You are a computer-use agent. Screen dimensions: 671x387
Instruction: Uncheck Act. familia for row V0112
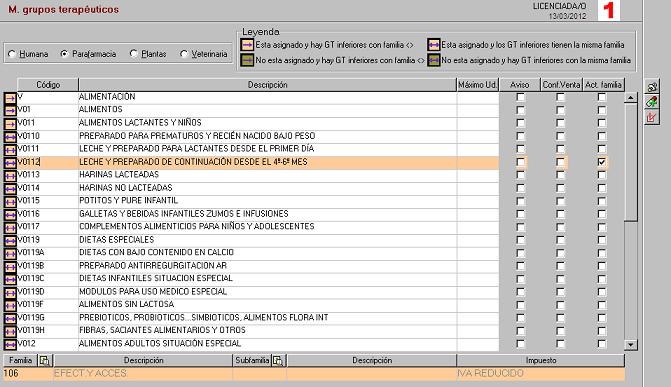coord(602,162)
